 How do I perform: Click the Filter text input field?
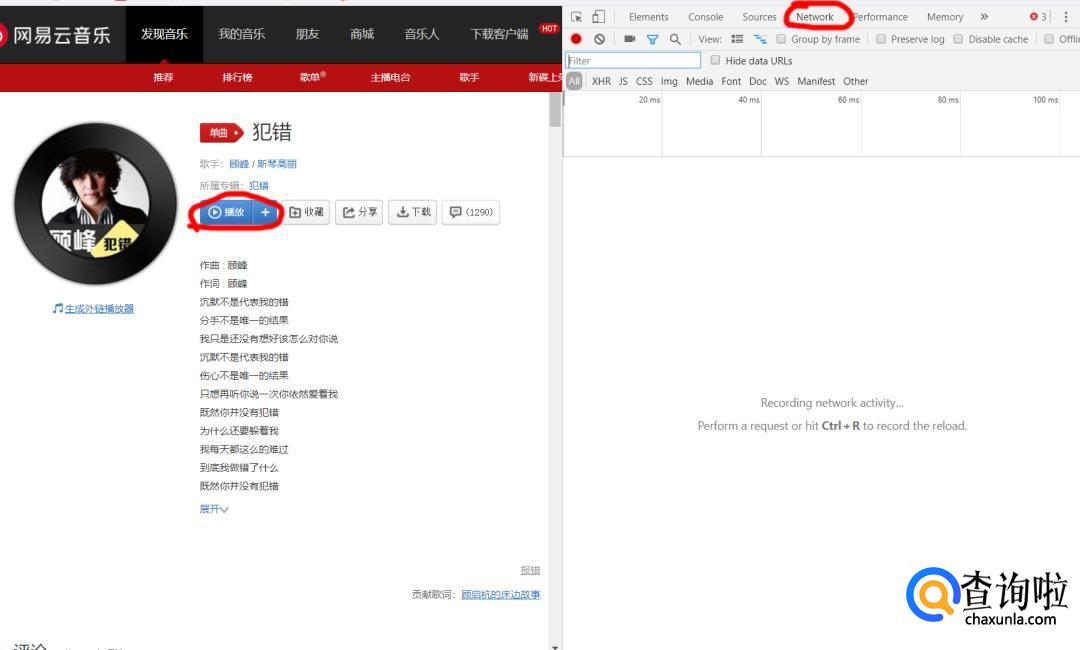tap(633, 61)
